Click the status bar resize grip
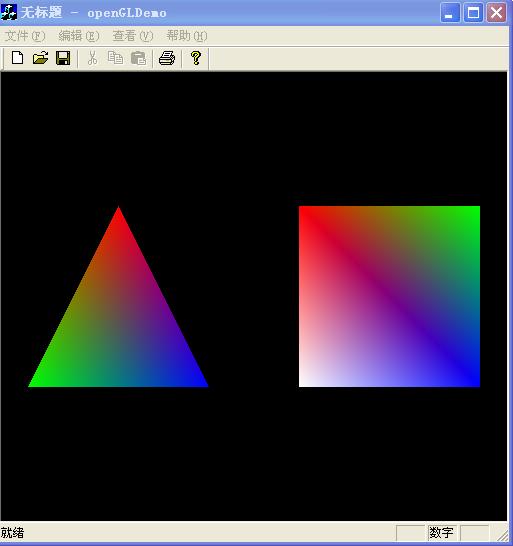The width and height of the screenshot is (513, 546). tap(502, 535)
